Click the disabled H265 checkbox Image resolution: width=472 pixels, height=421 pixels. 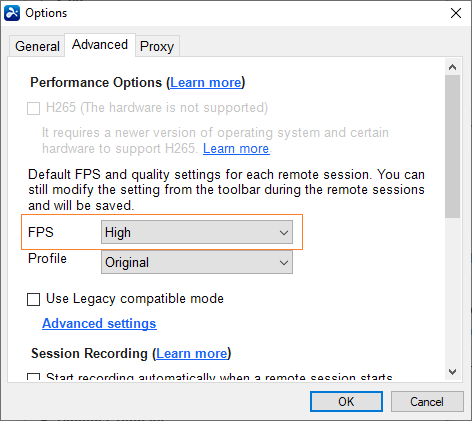tap(33, 108)
